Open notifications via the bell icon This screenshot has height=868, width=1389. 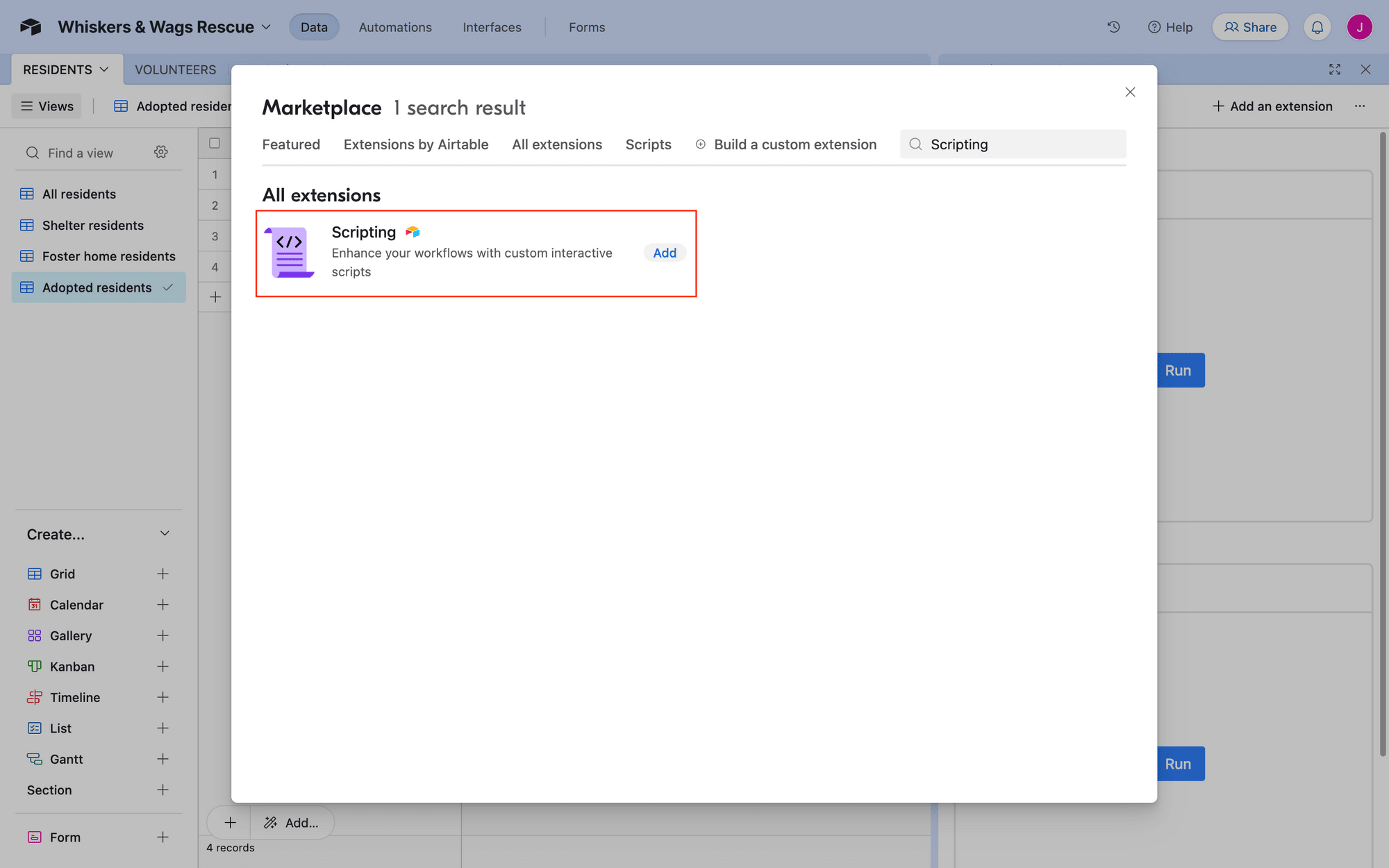point(1317,26)
